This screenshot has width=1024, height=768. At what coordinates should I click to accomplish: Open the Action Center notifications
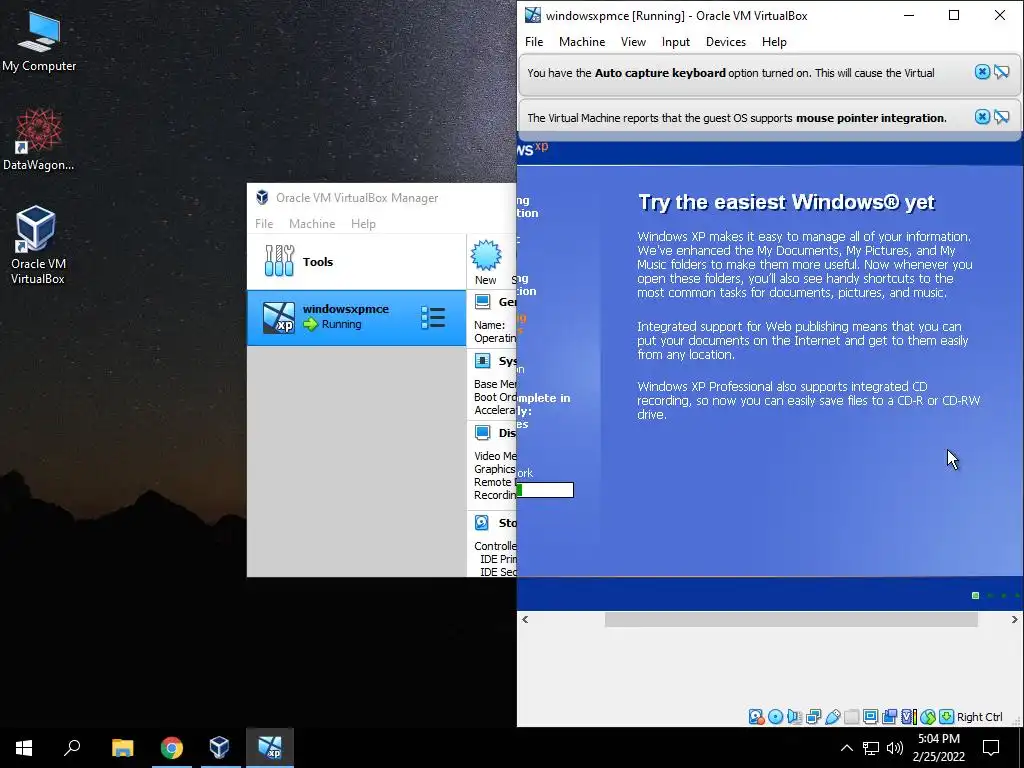[991, 748]
